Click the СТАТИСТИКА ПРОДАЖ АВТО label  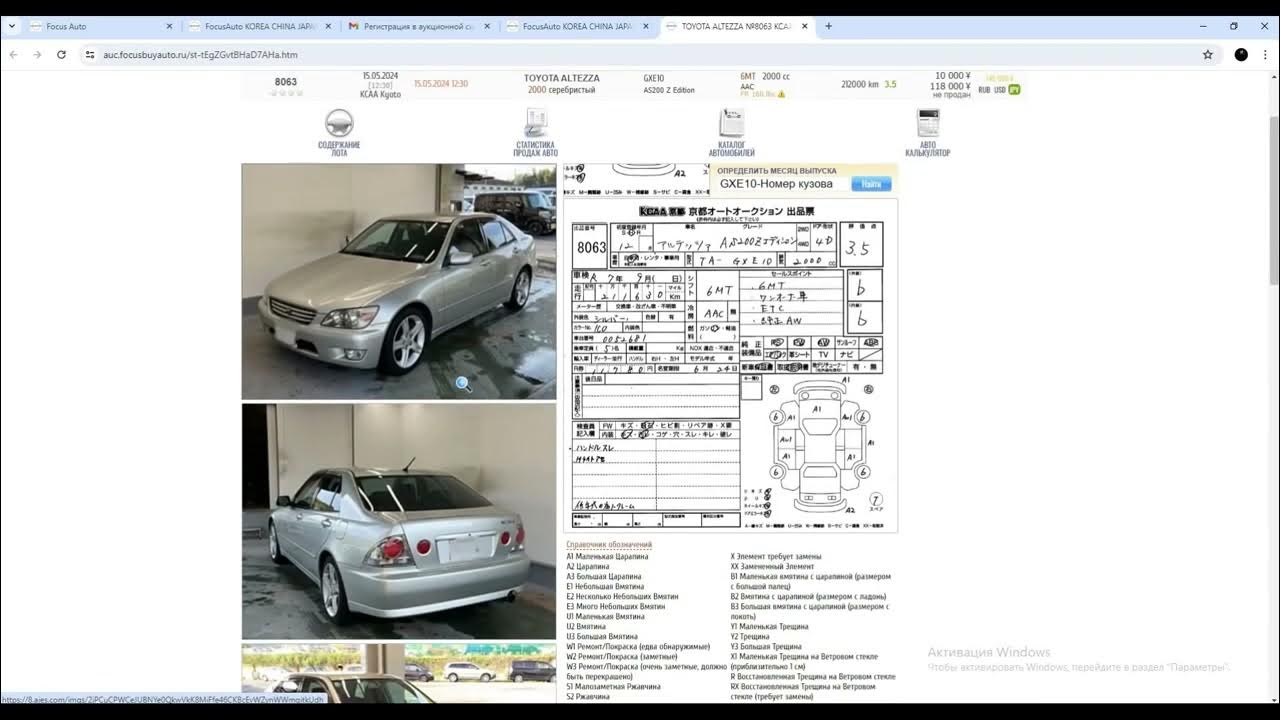coord(536,149)
